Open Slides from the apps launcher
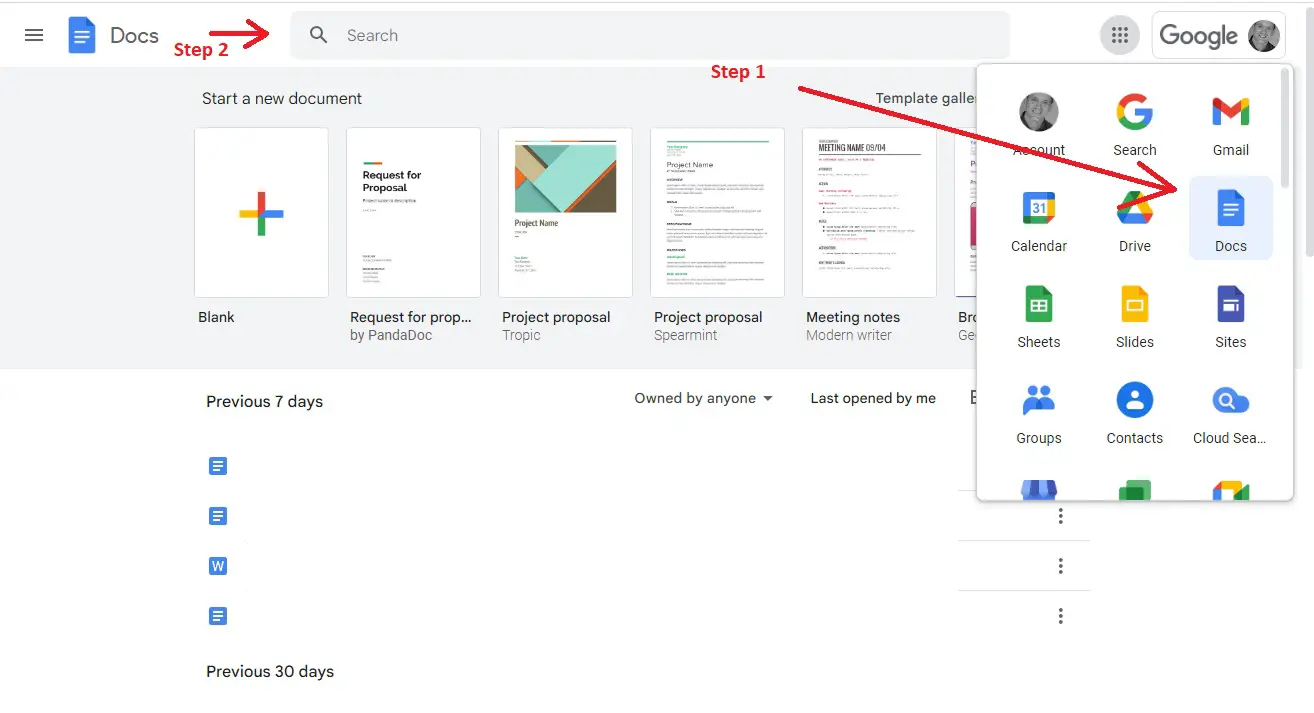This screenshot has height=713, width=1314. click(1135, 315)
